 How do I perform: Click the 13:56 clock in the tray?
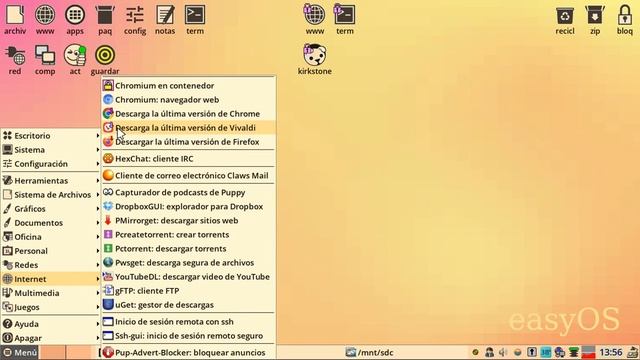611,352
